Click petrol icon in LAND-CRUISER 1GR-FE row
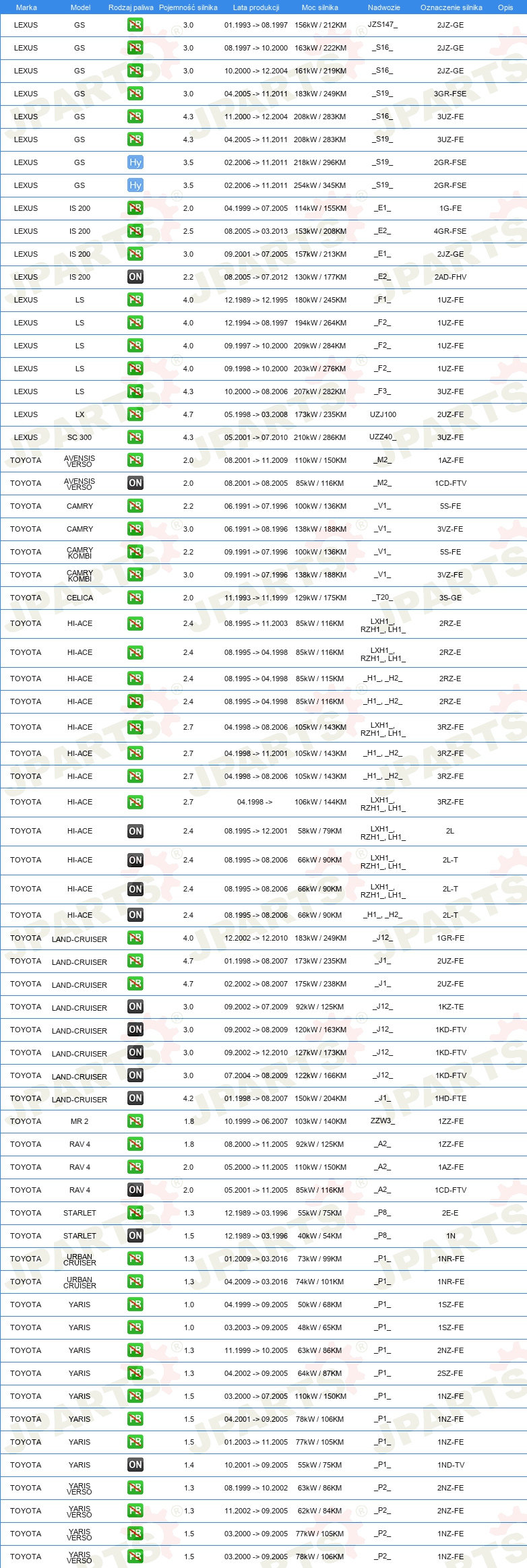527x1568 pixels. [135, 938]
